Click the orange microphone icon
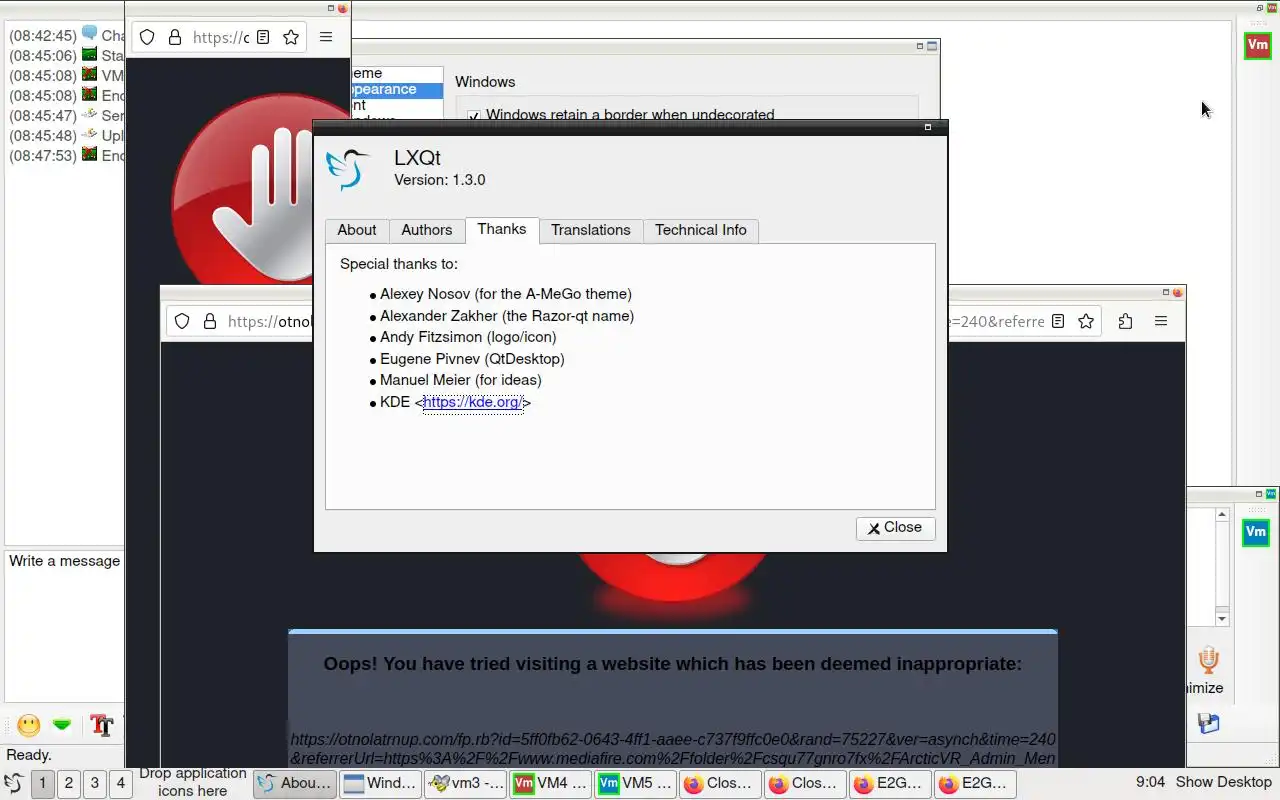Screen dimensions: 1280x800 point(1209,660)
